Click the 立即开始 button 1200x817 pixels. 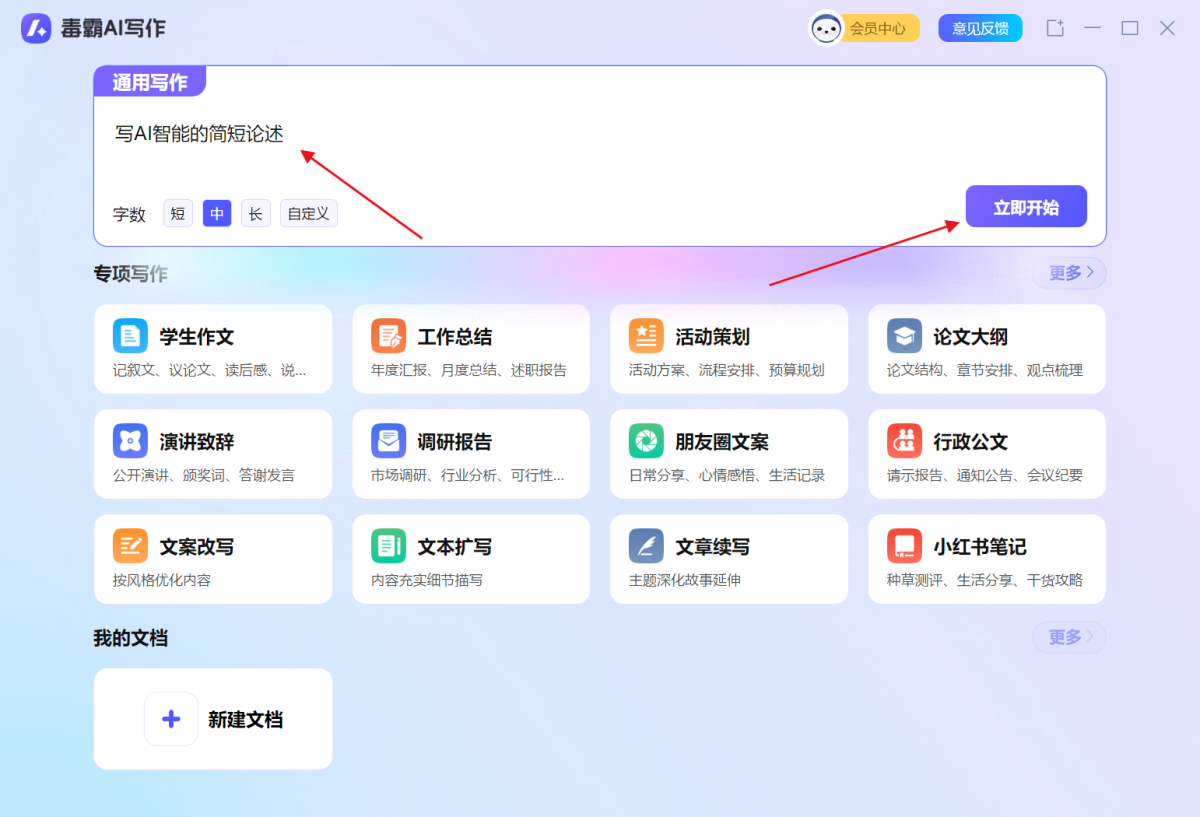1026,207
